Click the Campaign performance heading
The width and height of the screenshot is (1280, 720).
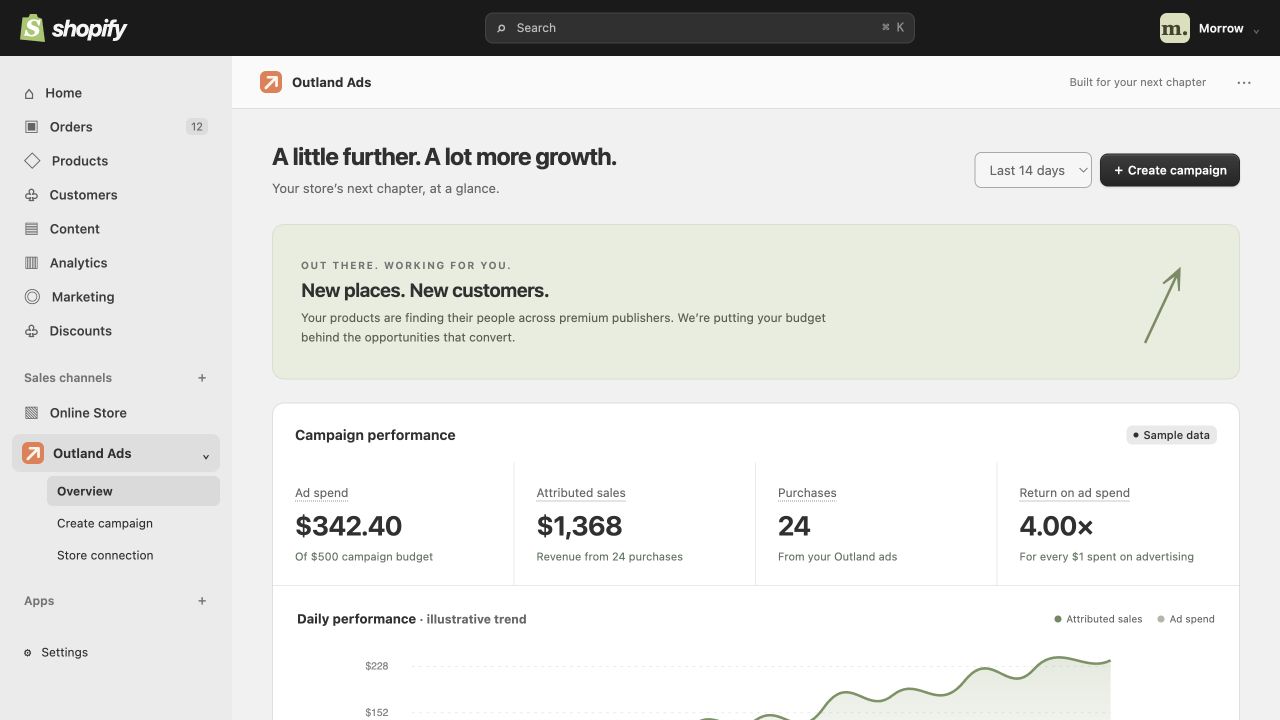click(375, 435)
